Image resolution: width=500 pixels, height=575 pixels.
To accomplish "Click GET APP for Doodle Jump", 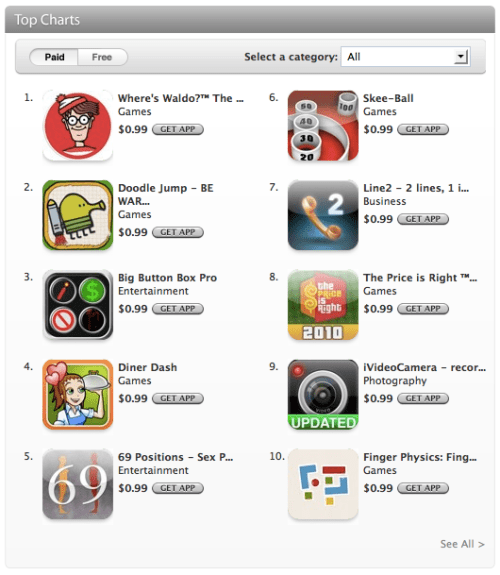I will pyautogui.click(x=178, y=232).
